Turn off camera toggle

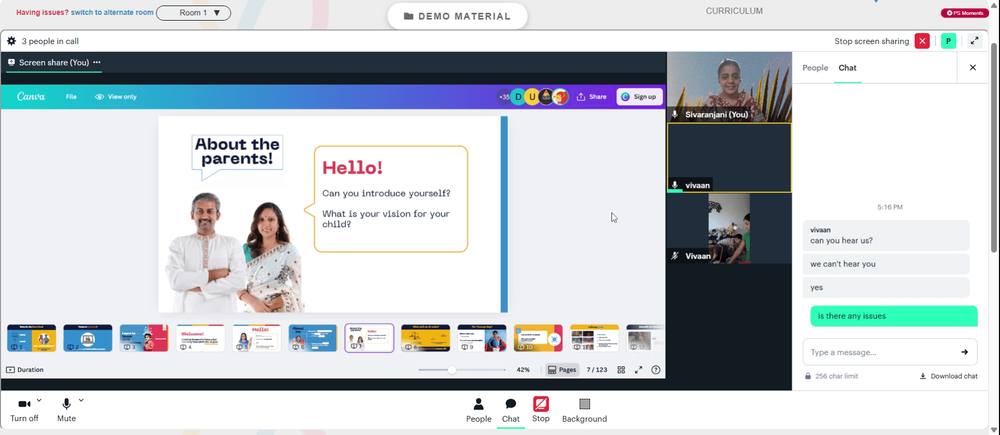(24, 411)
